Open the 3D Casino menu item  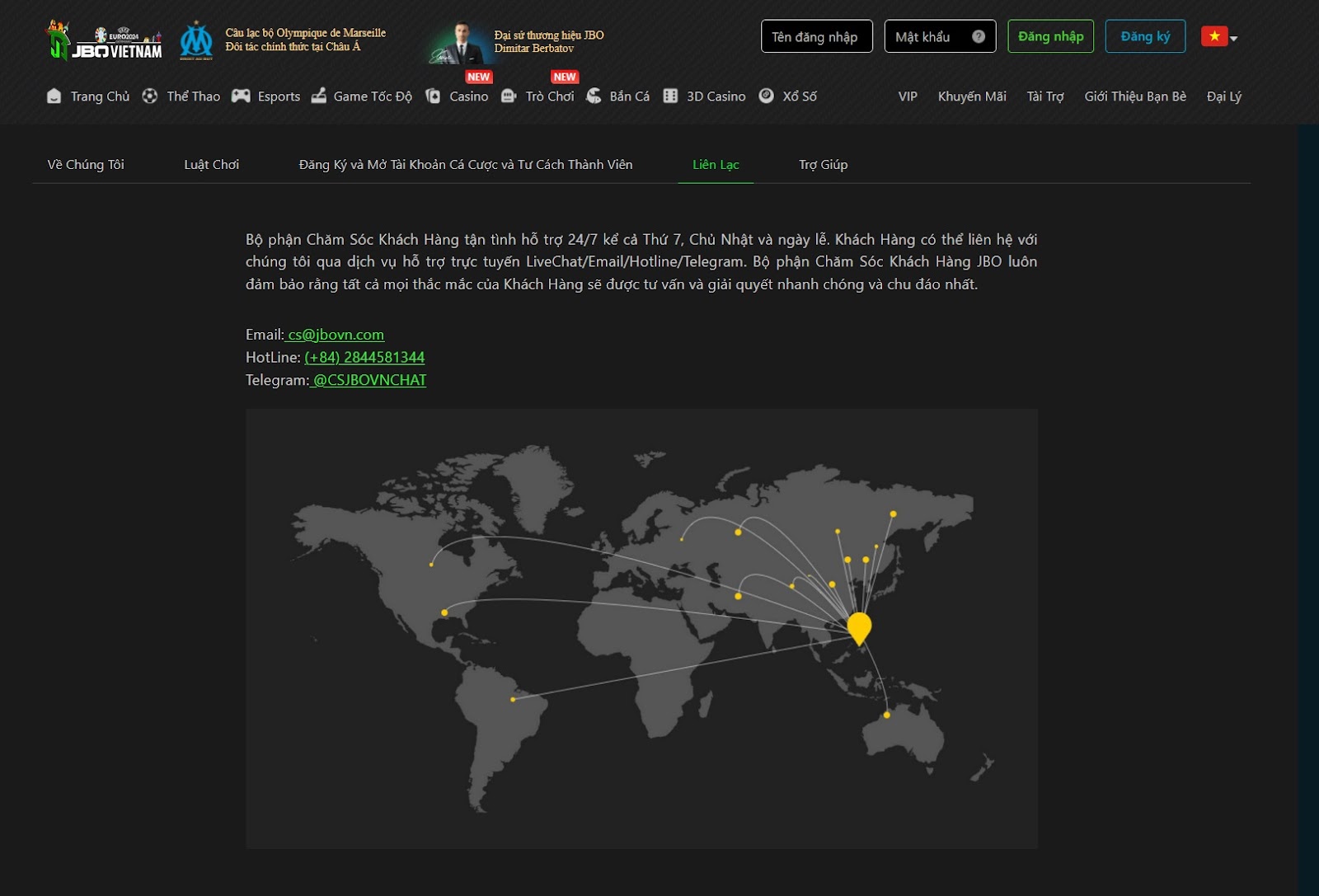coord(716,96)
